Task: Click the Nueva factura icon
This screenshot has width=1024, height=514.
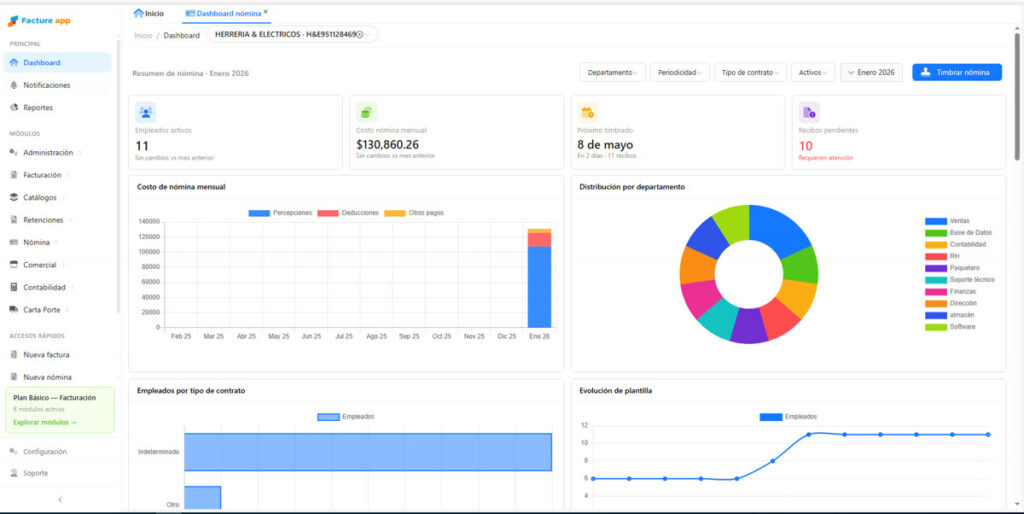Action: (14, 355)
